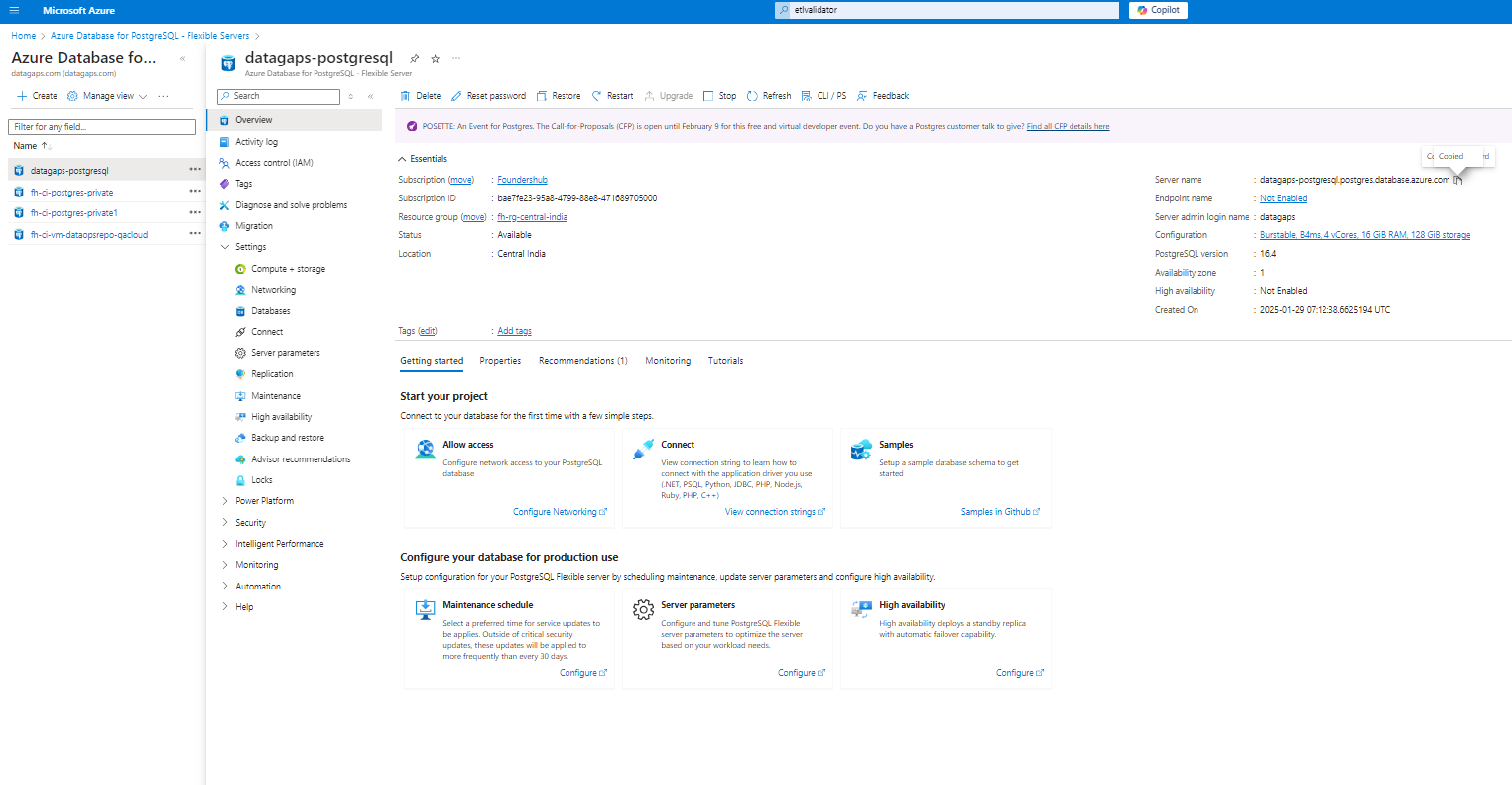The image size is (1512, 785).
Task: Open Configure Networking link
Action: tap(560, 512)
